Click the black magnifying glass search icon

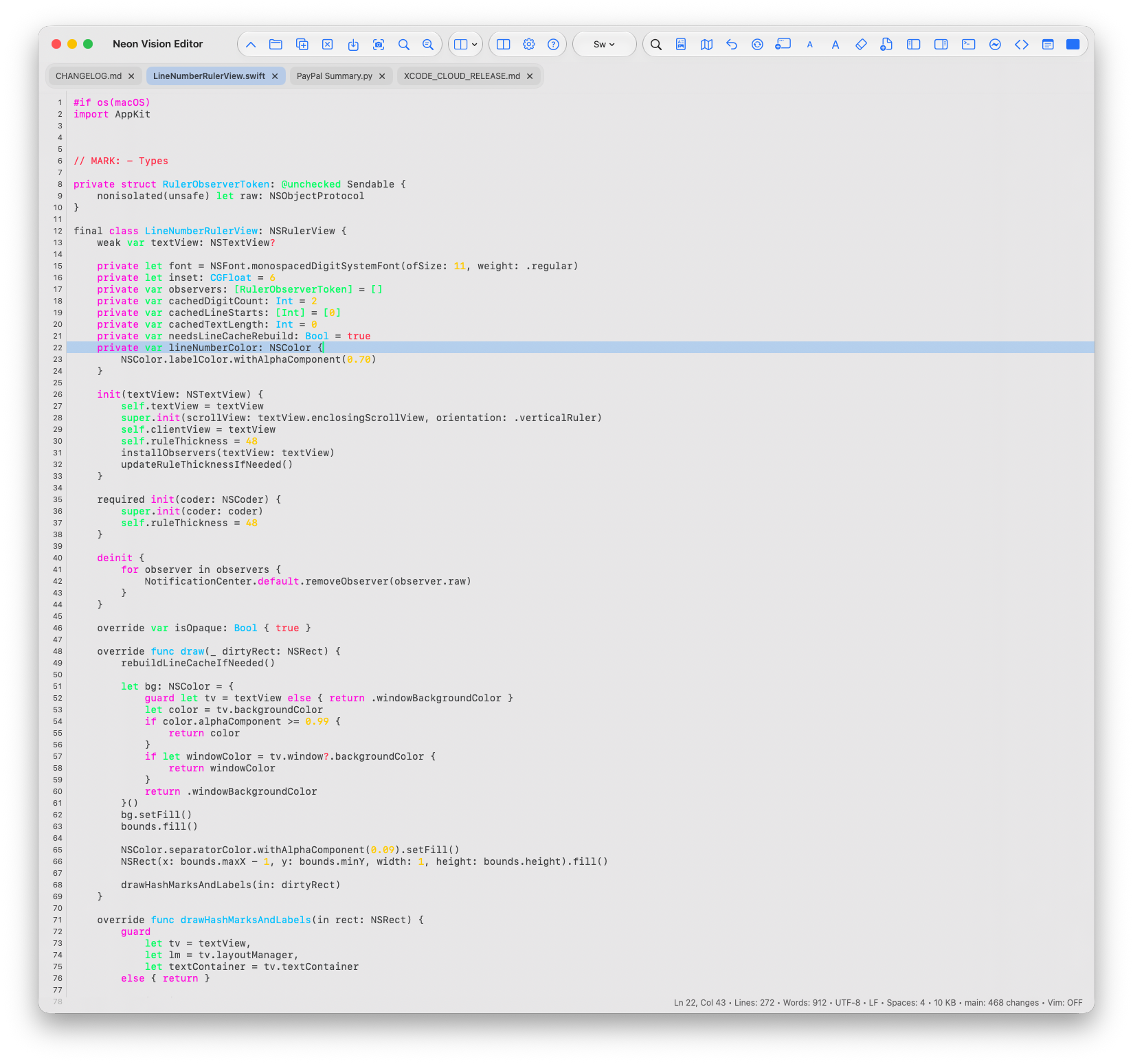pos(656,45)
